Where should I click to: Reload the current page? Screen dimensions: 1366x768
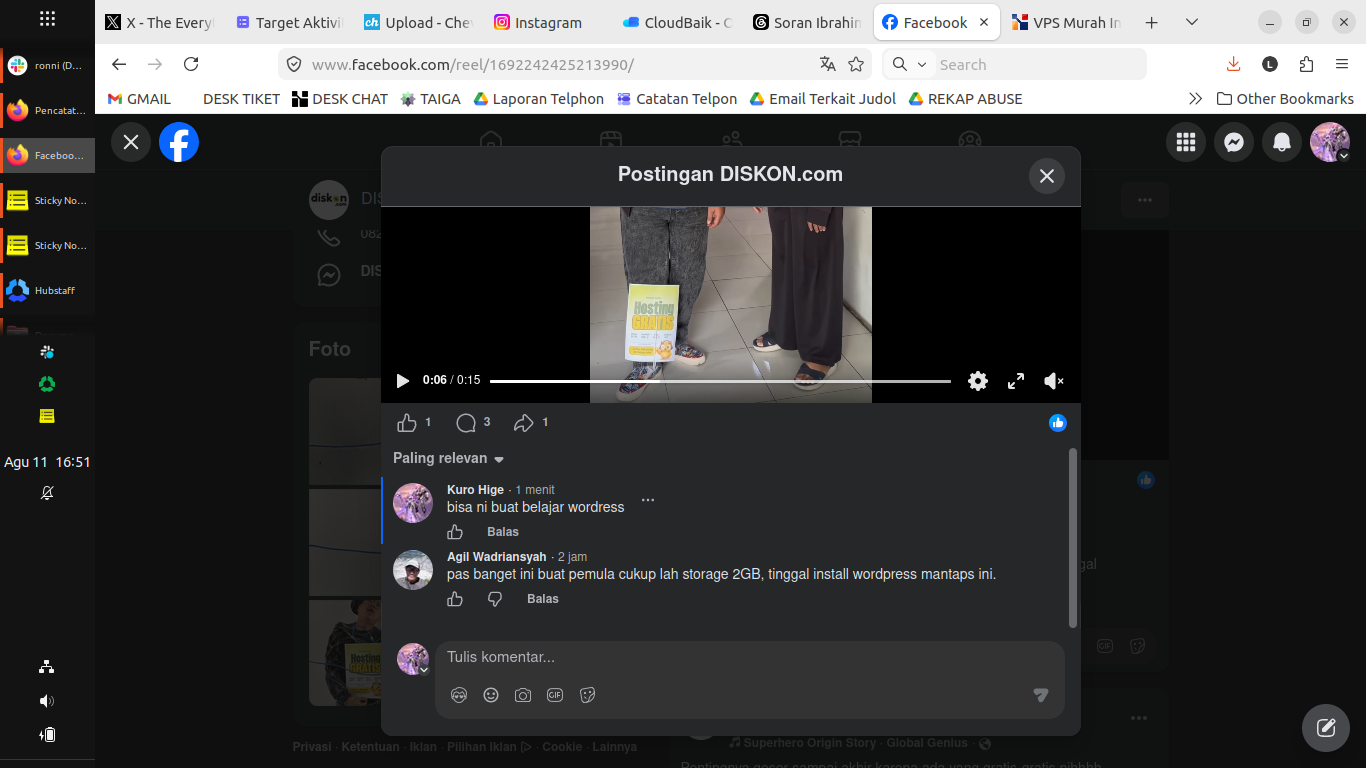191,64
